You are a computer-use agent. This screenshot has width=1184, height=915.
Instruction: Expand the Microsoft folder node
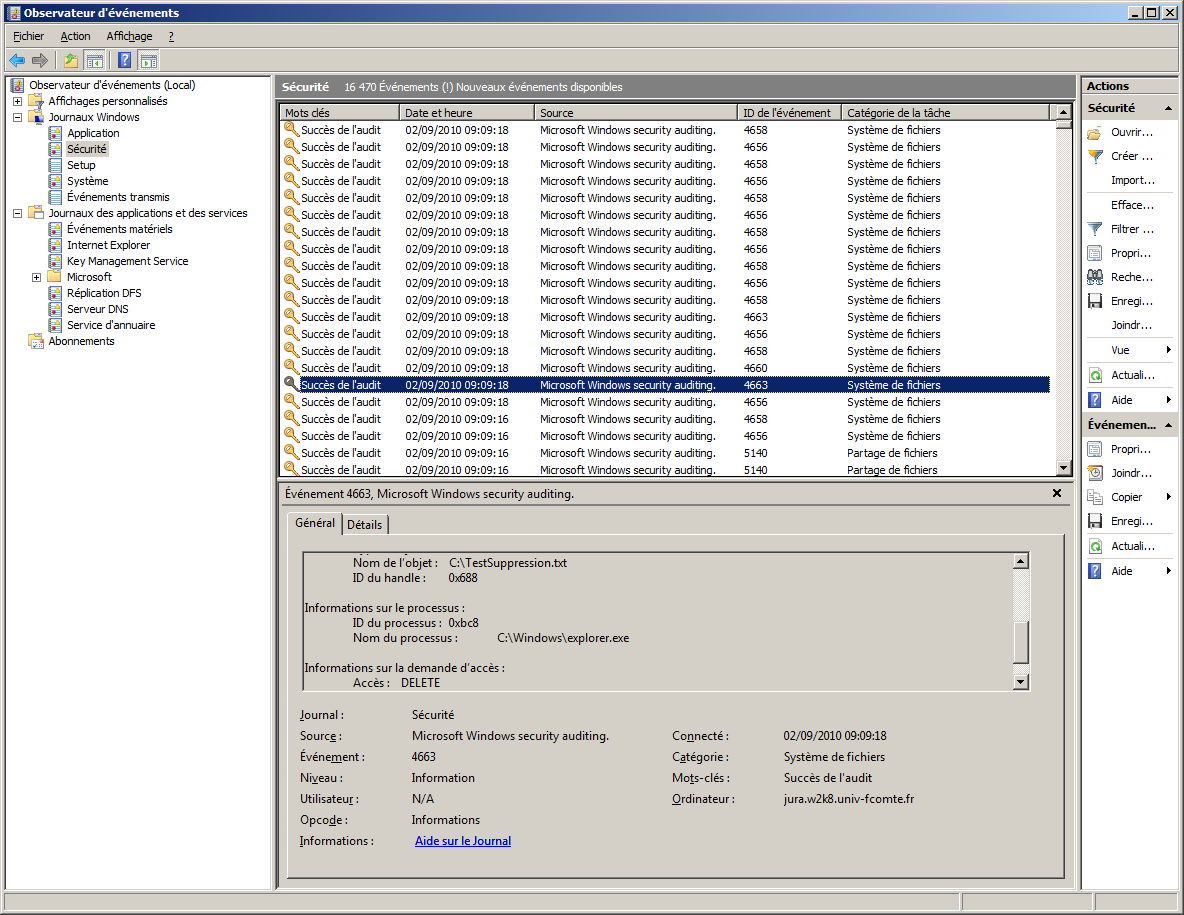click(x=36, y=277)
